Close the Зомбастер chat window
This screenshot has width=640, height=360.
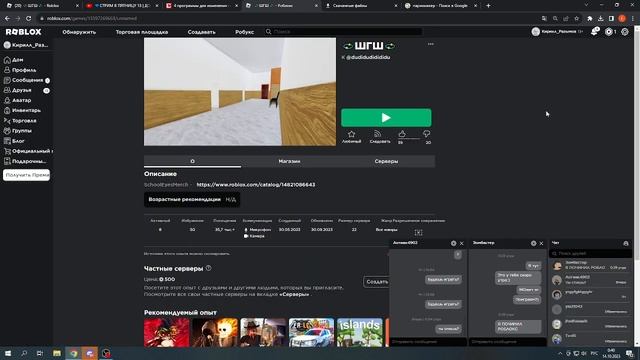(x=542, y=243)
